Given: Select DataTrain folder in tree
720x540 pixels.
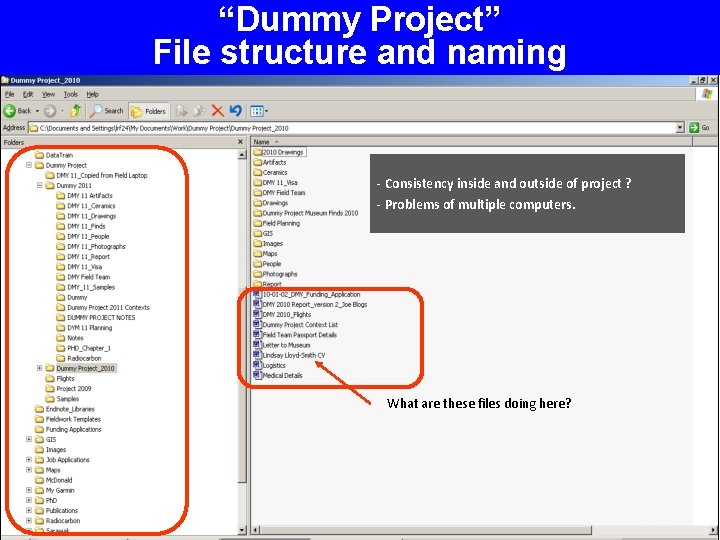Looking at the screenshot, I should (x=54, y=155).
